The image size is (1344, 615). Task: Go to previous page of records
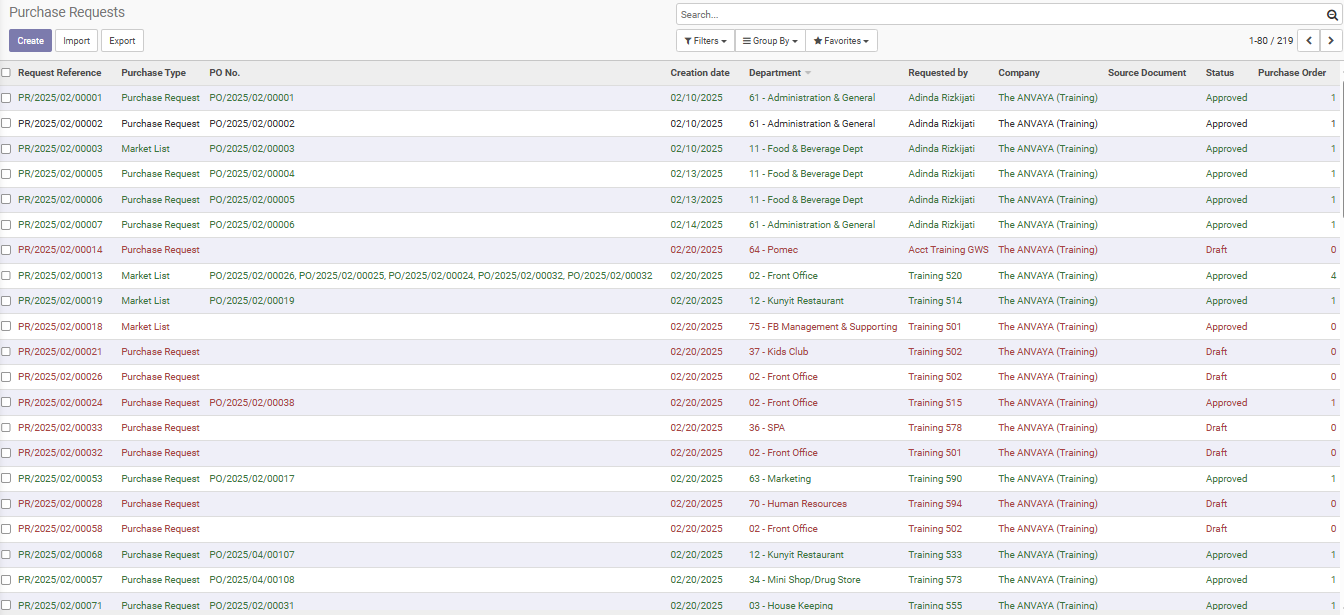[x=1309, y=41]
